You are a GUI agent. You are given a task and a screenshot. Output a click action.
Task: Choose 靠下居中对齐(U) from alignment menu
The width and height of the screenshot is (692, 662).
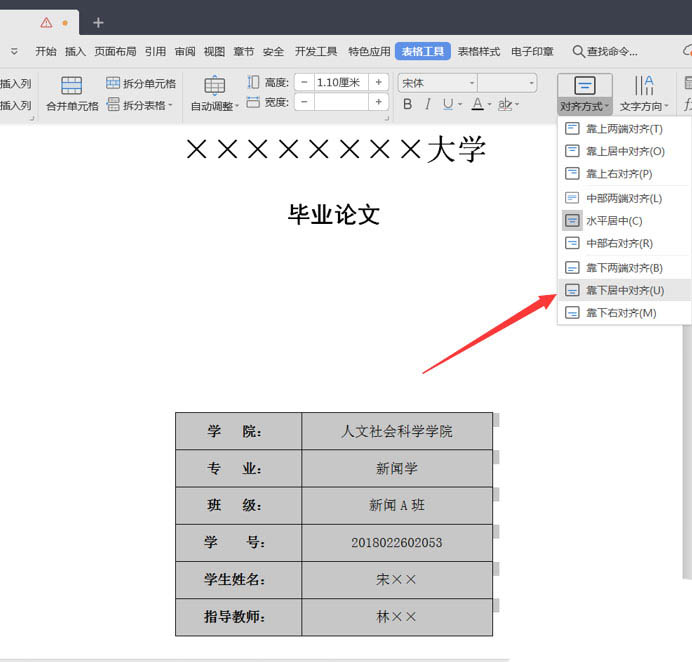[x=624, y=290]
